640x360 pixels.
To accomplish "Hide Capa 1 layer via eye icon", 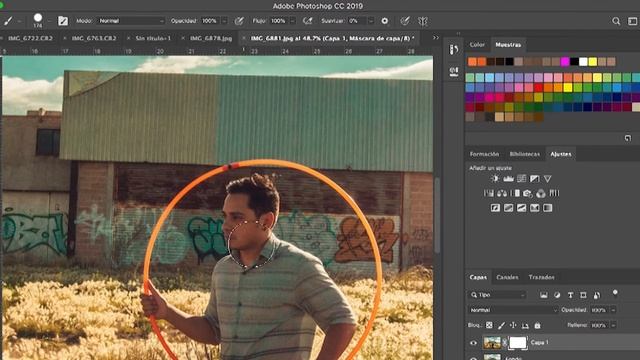I will 473,343.
